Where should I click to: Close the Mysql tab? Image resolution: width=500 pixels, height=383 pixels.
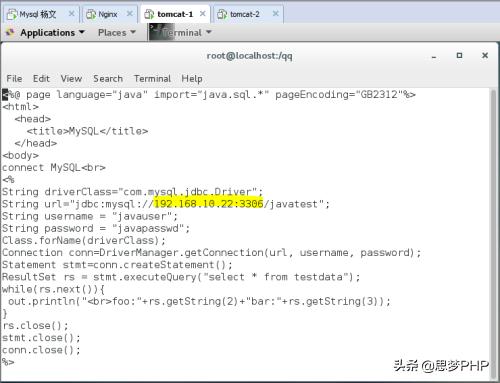(71, 14)
